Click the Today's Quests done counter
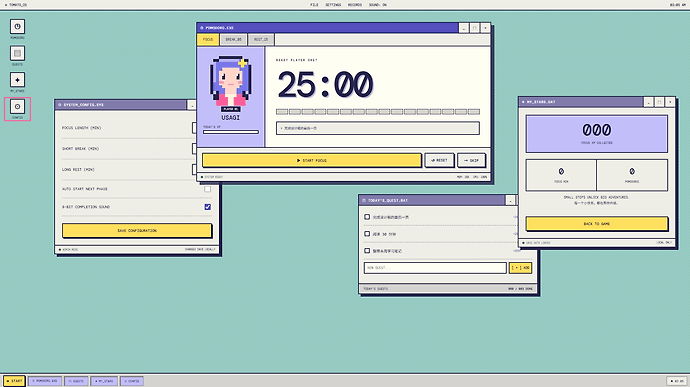Screen dimensions: 690x387 [520, 289]
